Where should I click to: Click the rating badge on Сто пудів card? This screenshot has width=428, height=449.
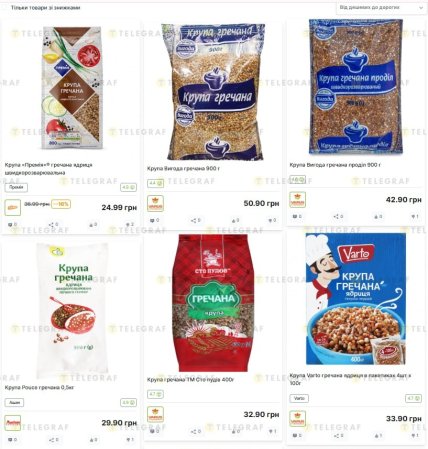[x=155, y=394]
